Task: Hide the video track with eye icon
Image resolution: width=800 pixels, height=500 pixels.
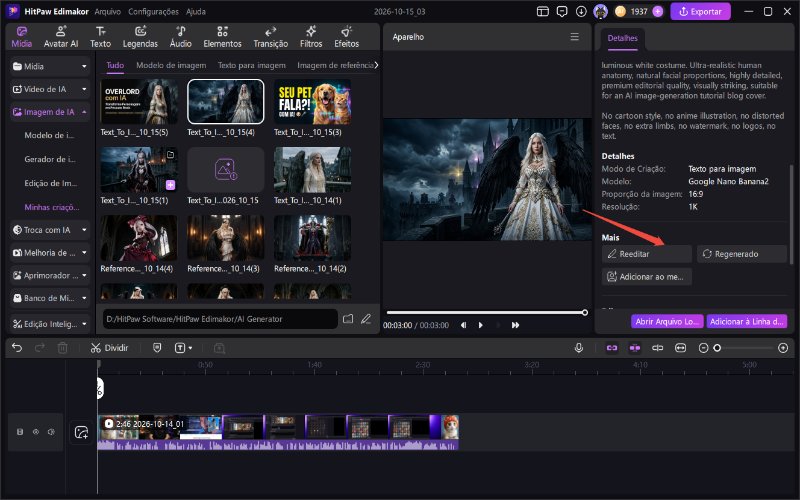Action: (36, 432)
